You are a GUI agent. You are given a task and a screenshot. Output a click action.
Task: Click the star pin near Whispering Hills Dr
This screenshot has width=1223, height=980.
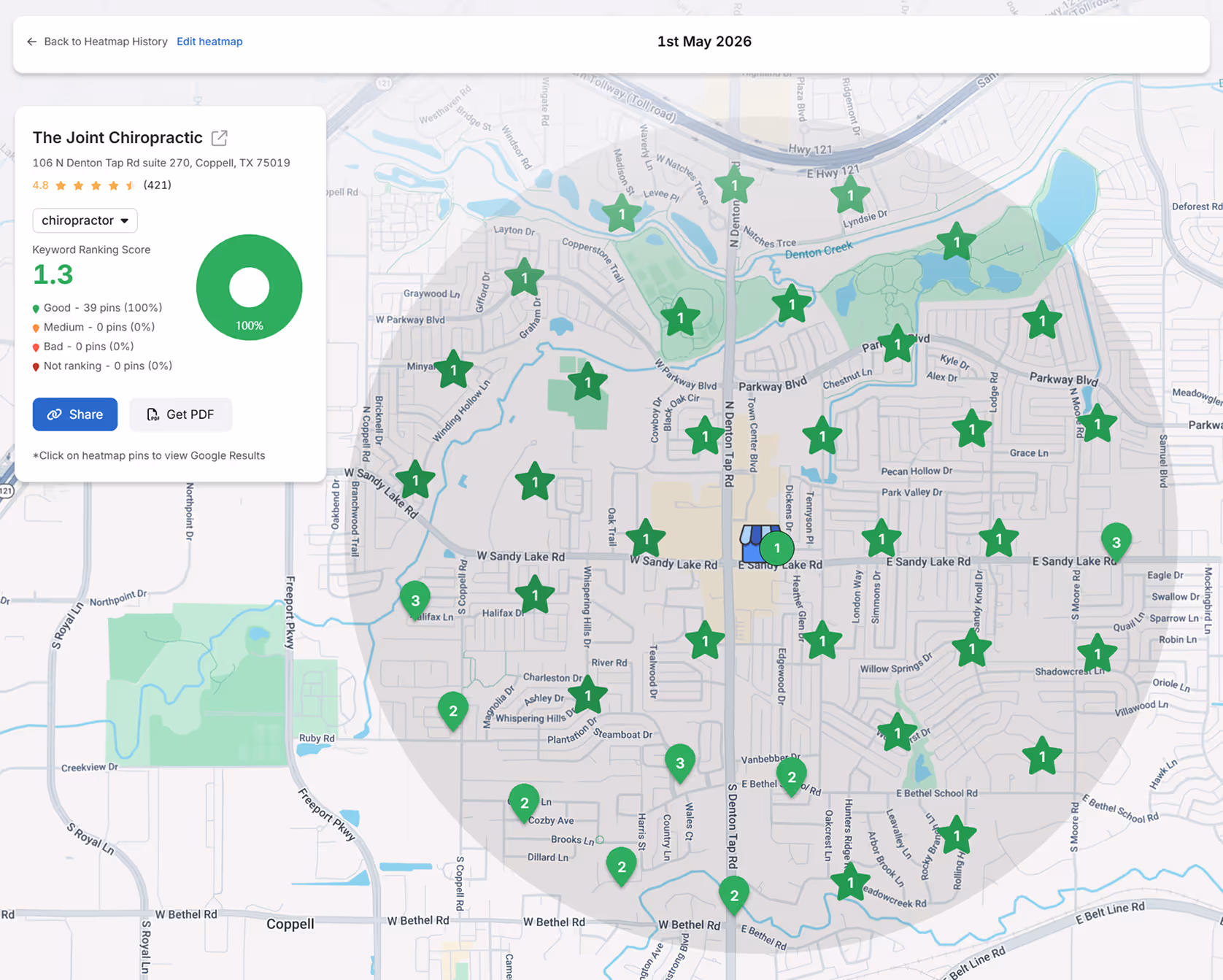[587, 695]
